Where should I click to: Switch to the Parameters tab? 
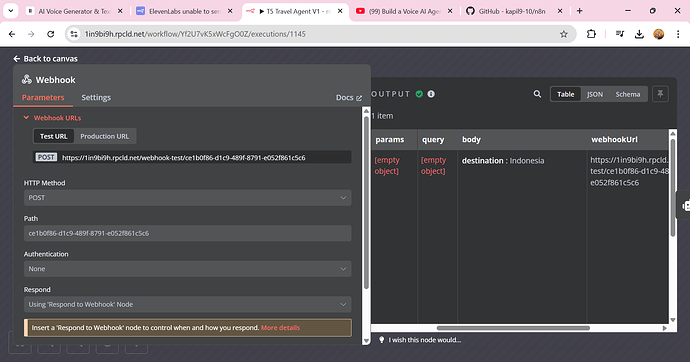pos(43,98)
